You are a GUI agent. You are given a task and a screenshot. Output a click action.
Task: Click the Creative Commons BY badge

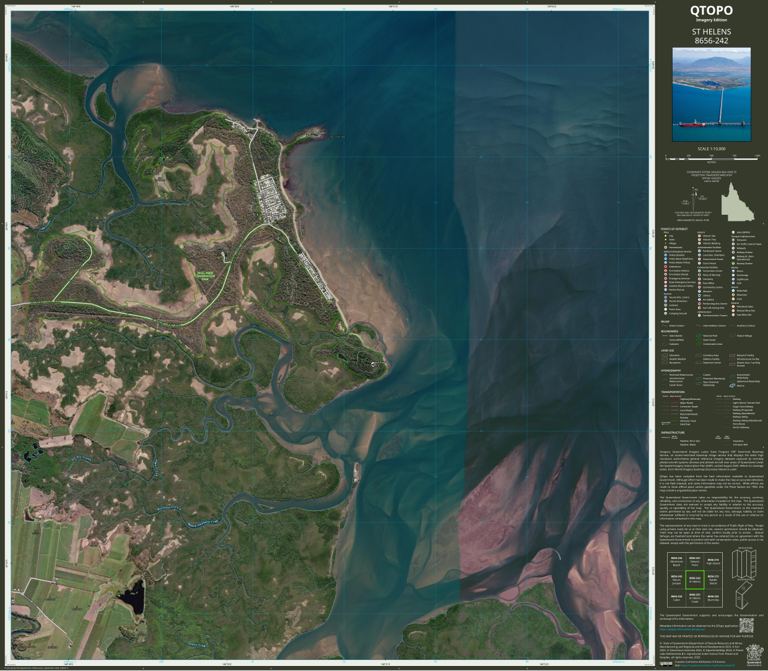click(666, 664)
